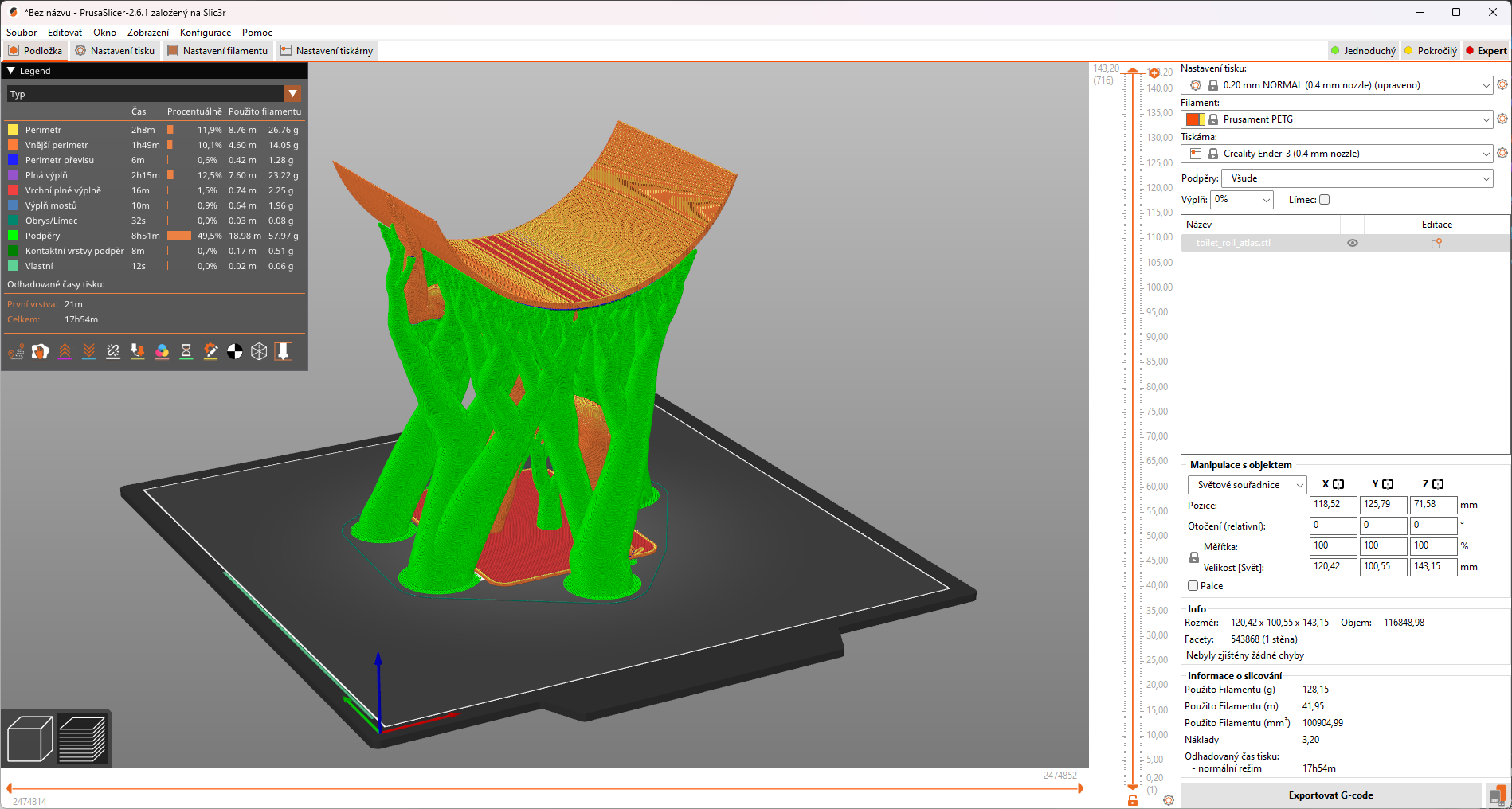Toggle Tool marker icon in legend
Screen dimensions: 1512x809
pos(284,351)
